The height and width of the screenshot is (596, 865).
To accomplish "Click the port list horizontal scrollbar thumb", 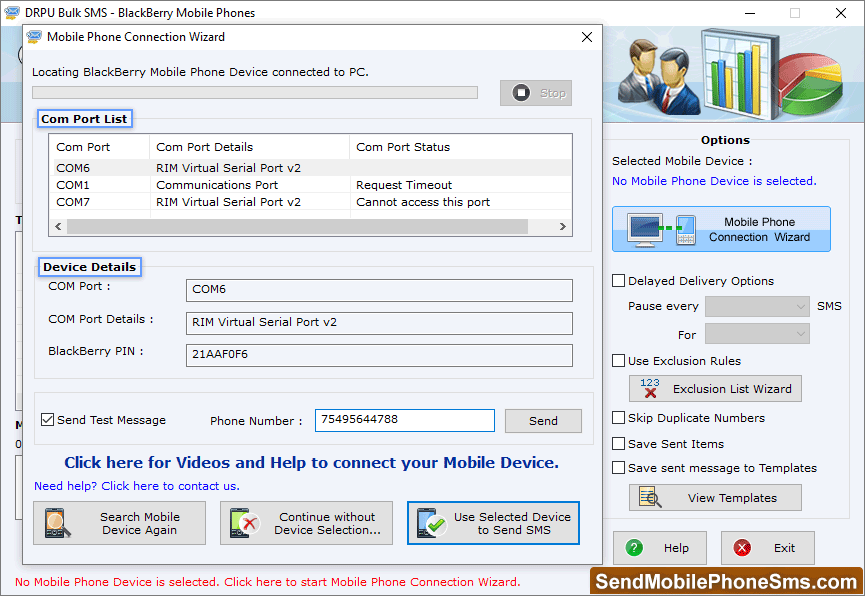I will tap(297, 226).
